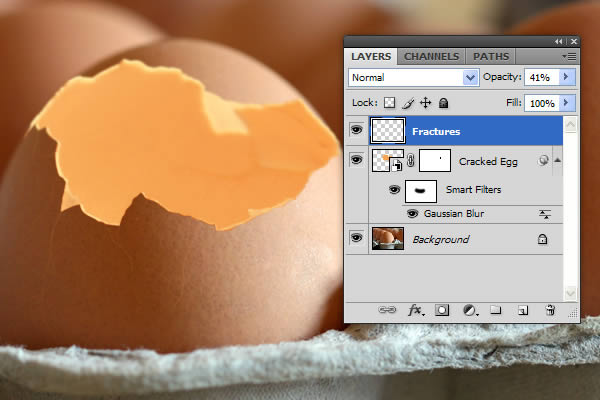Click the Fractures layer name

pos(436,132)
